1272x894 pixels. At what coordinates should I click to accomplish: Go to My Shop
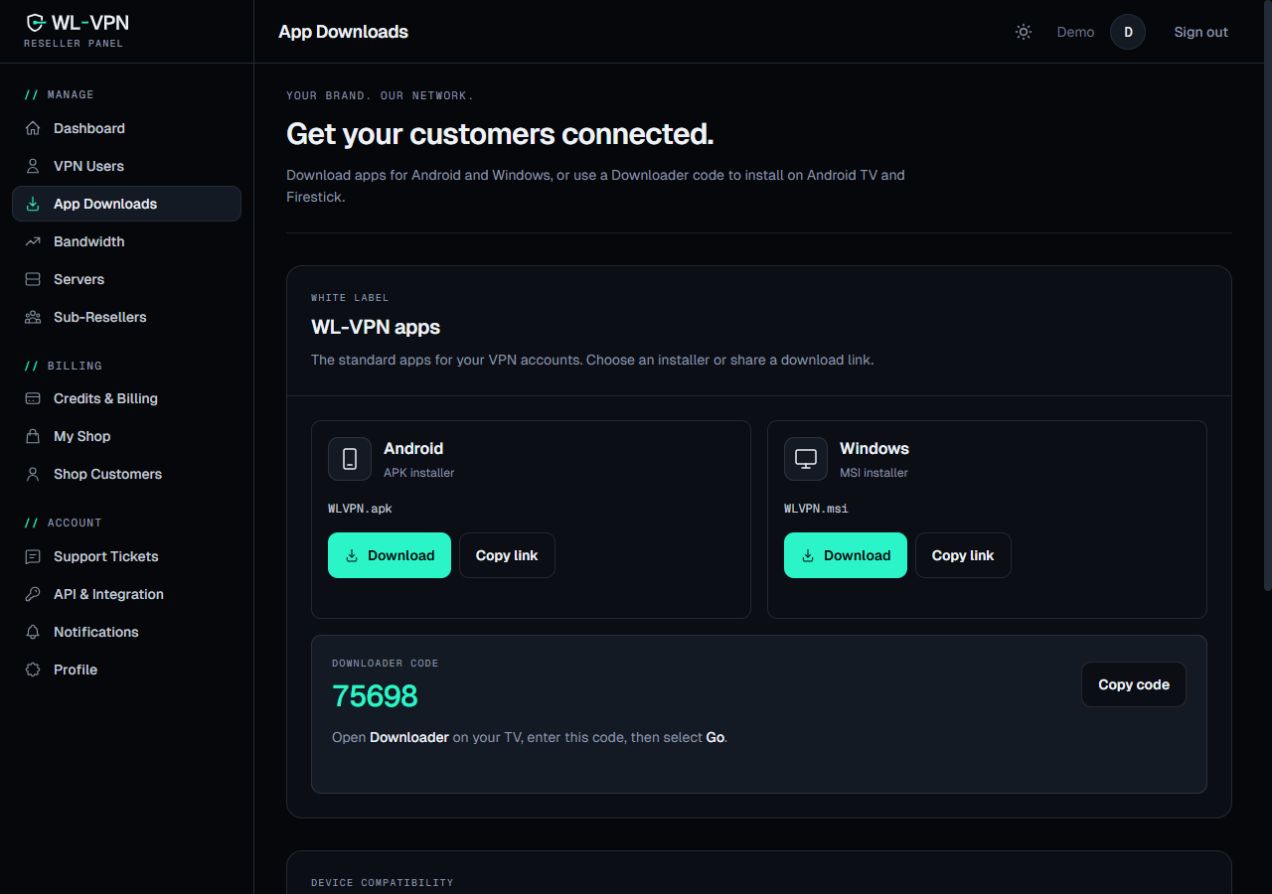126,436
